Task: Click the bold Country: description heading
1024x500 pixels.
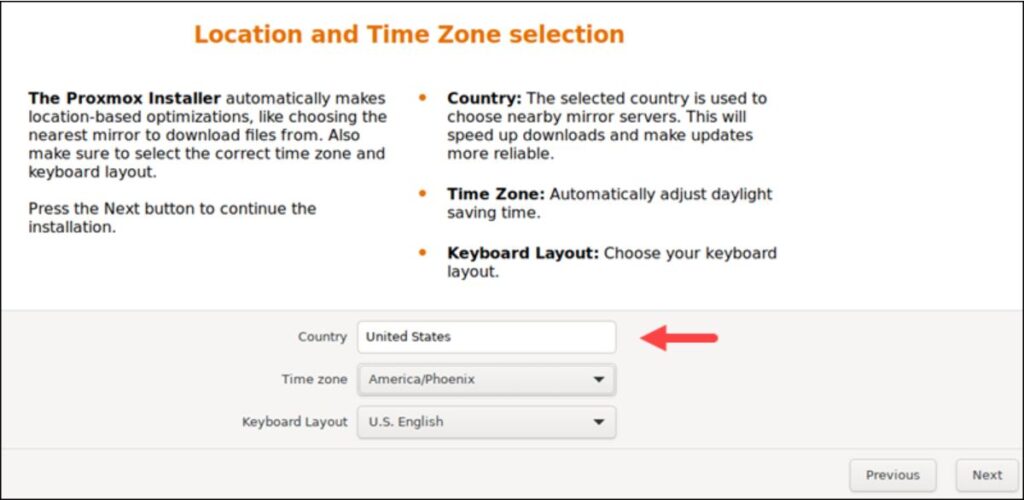Action: 484,98
